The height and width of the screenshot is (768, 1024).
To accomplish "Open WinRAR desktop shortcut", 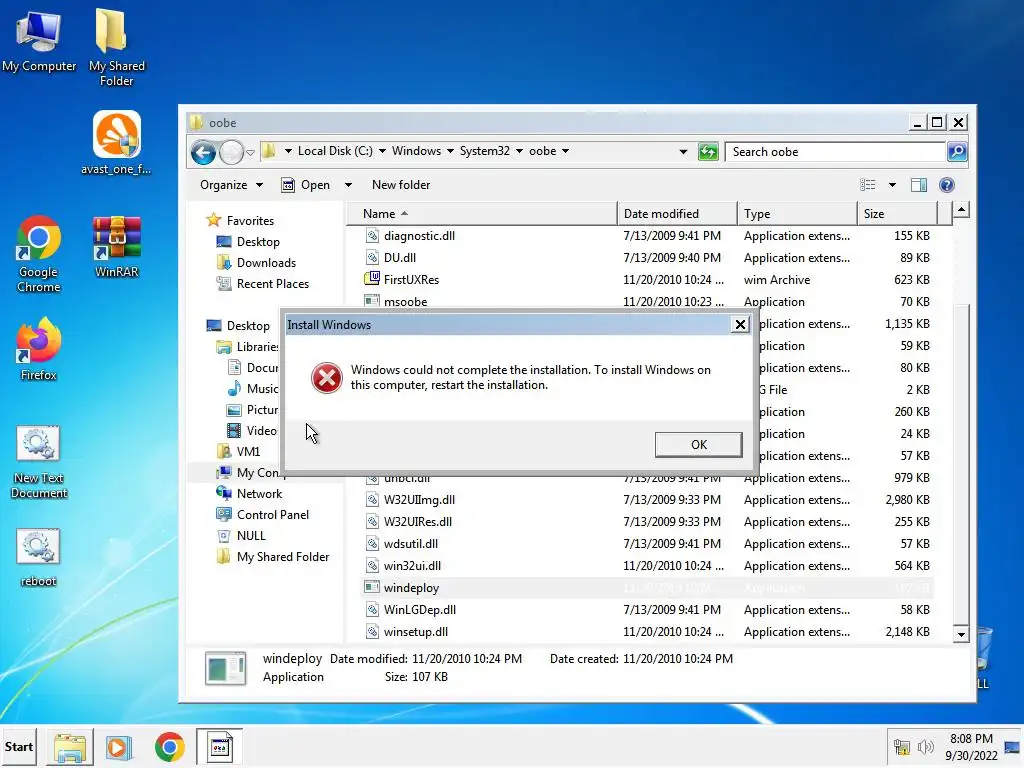I will (x=116, y=247).
